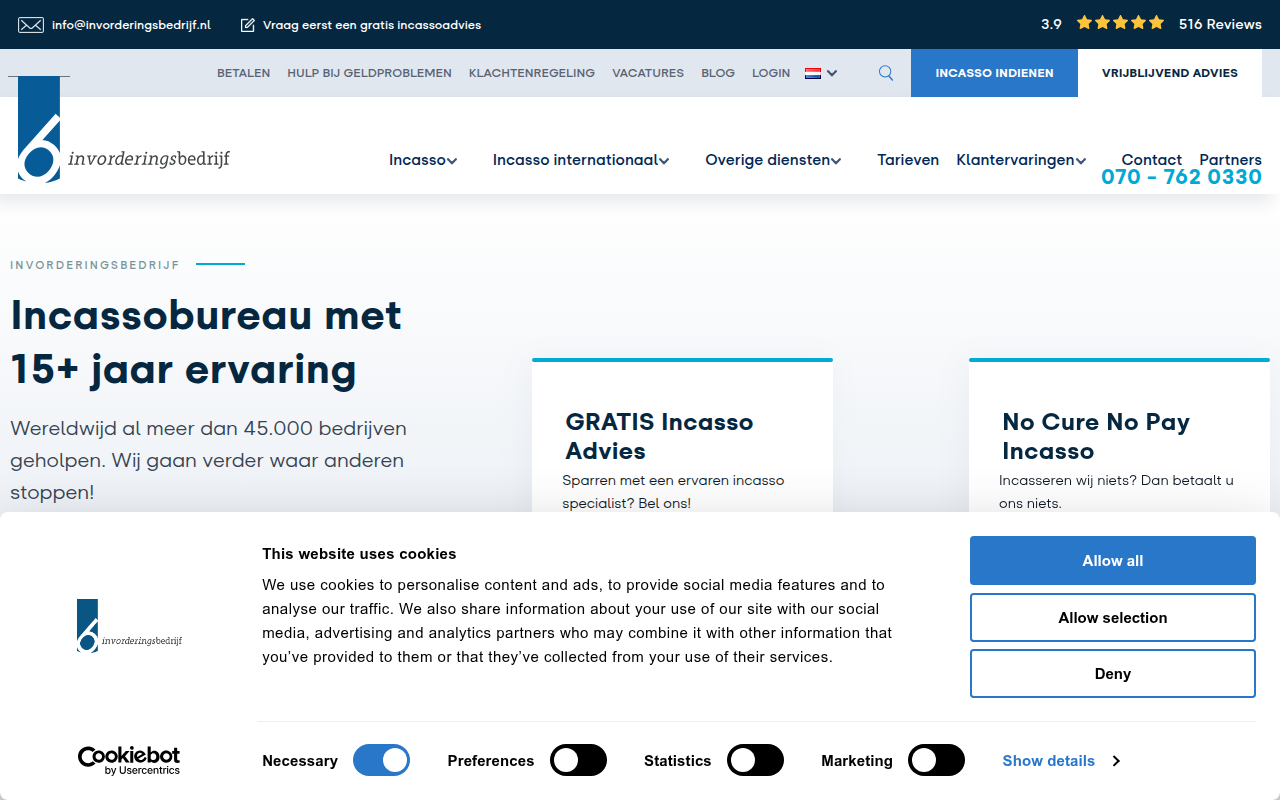
Task: Expand the Klantervaringen dropdown
Action: click(x=1021, y=160)
